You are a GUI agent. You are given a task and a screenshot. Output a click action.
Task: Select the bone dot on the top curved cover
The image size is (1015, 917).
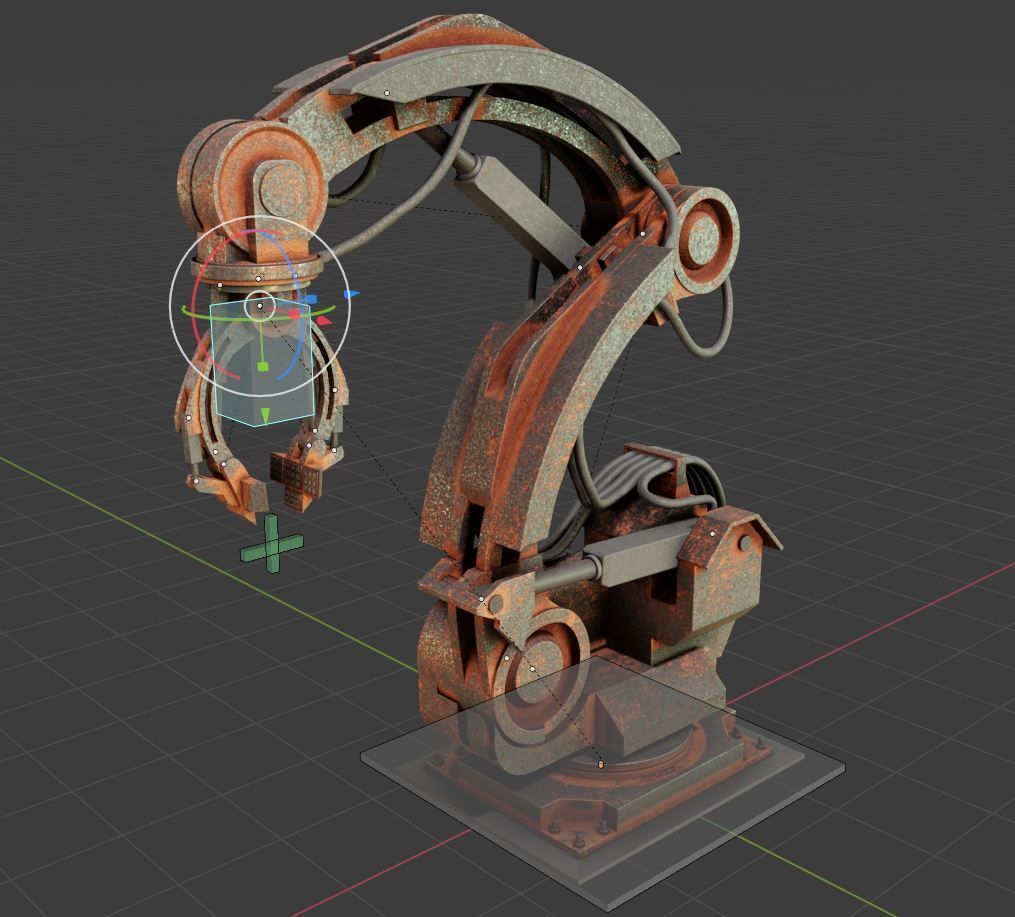[387, 93]
